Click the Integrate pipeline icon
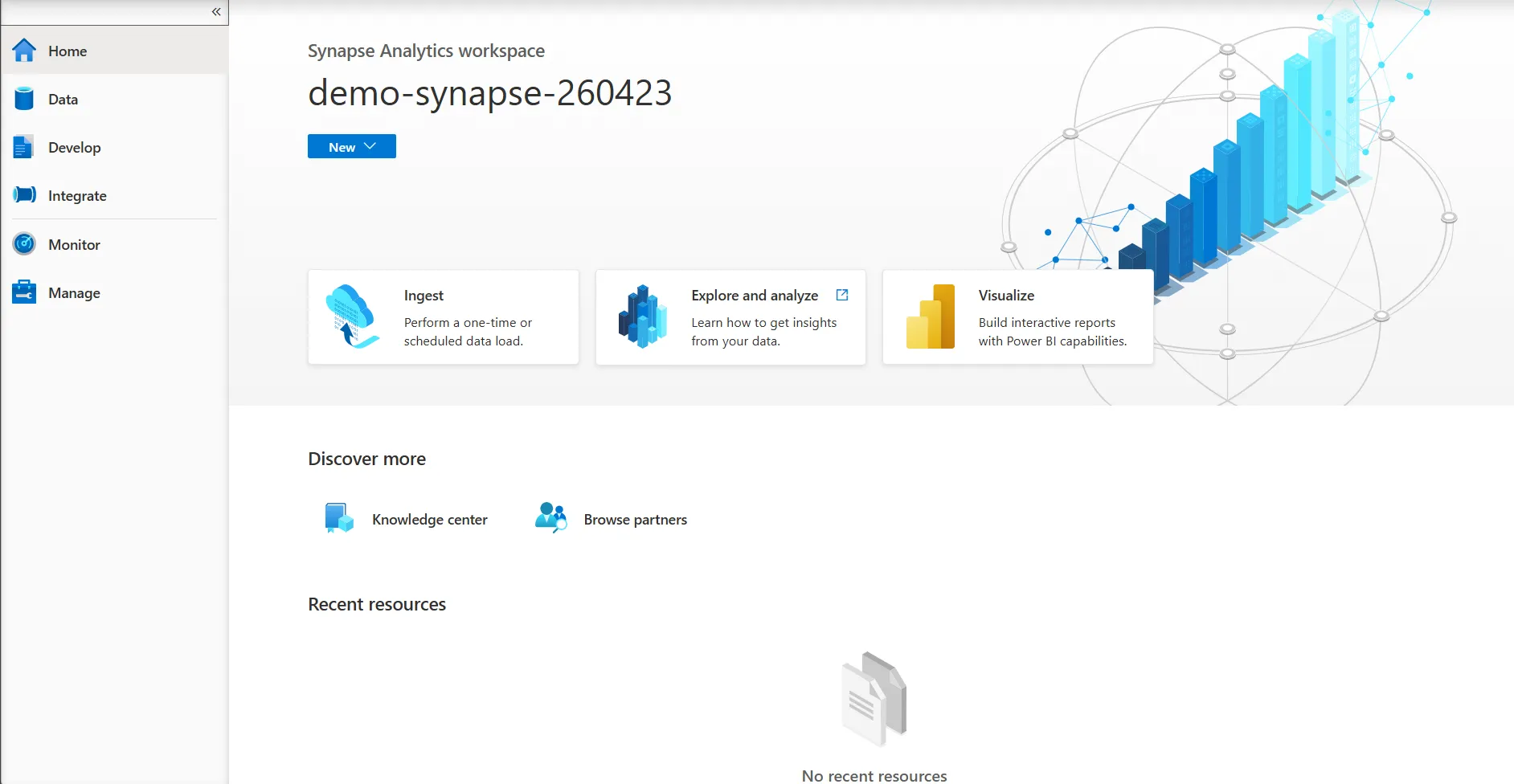1514x784 pixels. pos(24,194)
